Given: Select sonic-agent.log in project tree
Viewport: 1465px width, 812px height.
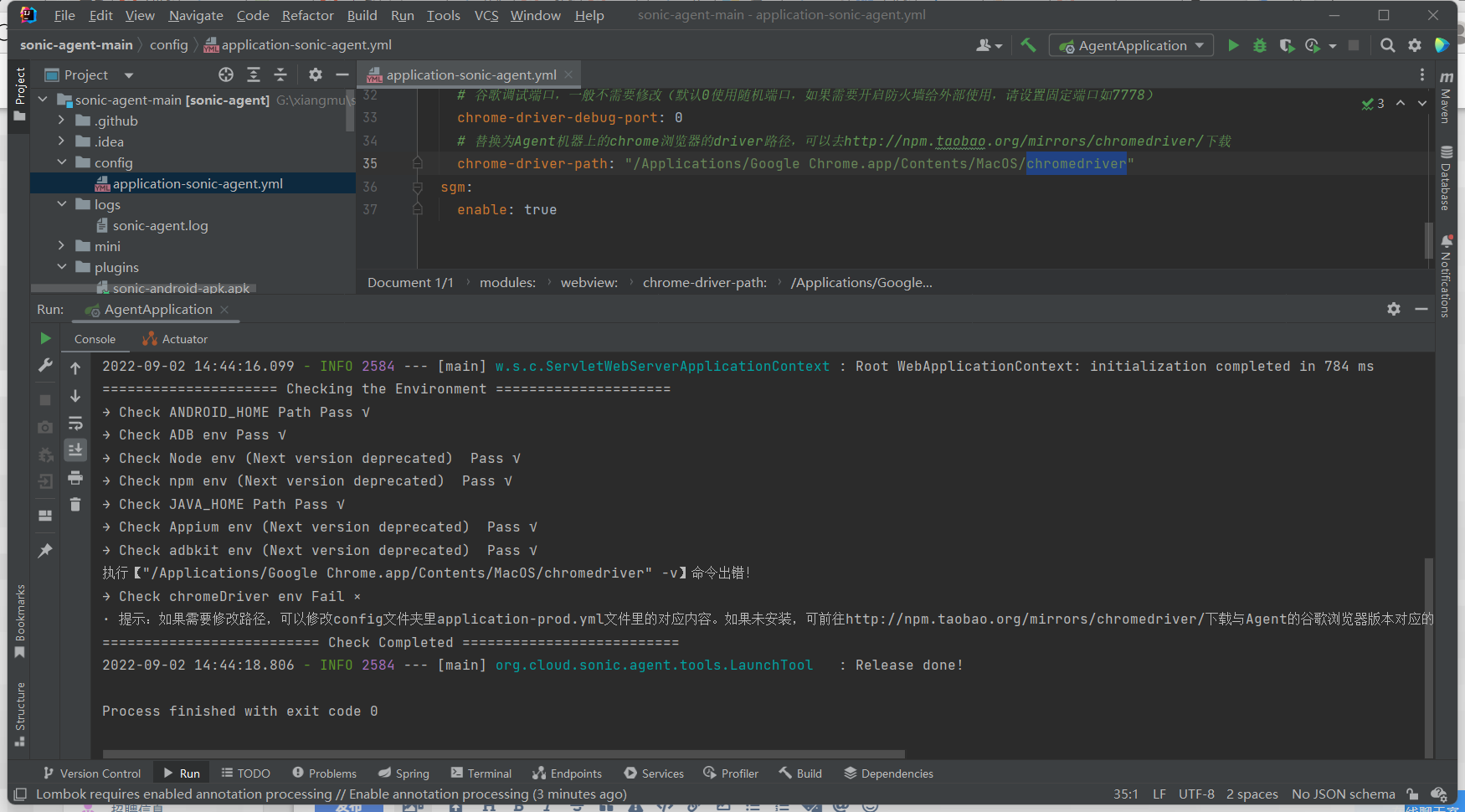Looking at the screenshot, I should [x=160, y=225].
